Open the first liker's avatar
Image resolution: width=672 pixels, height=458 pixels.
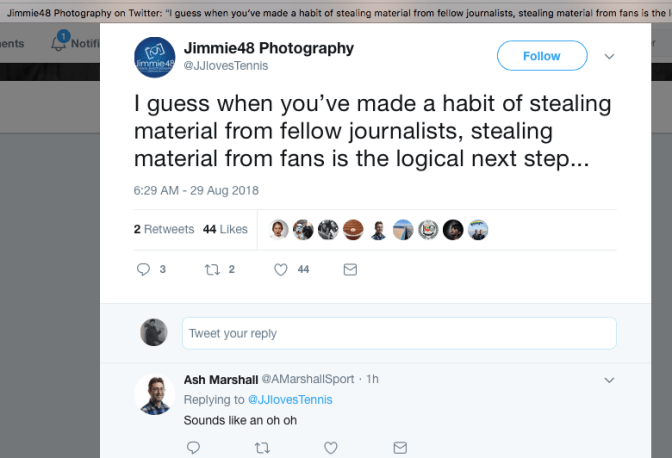[x=279, y=229]
